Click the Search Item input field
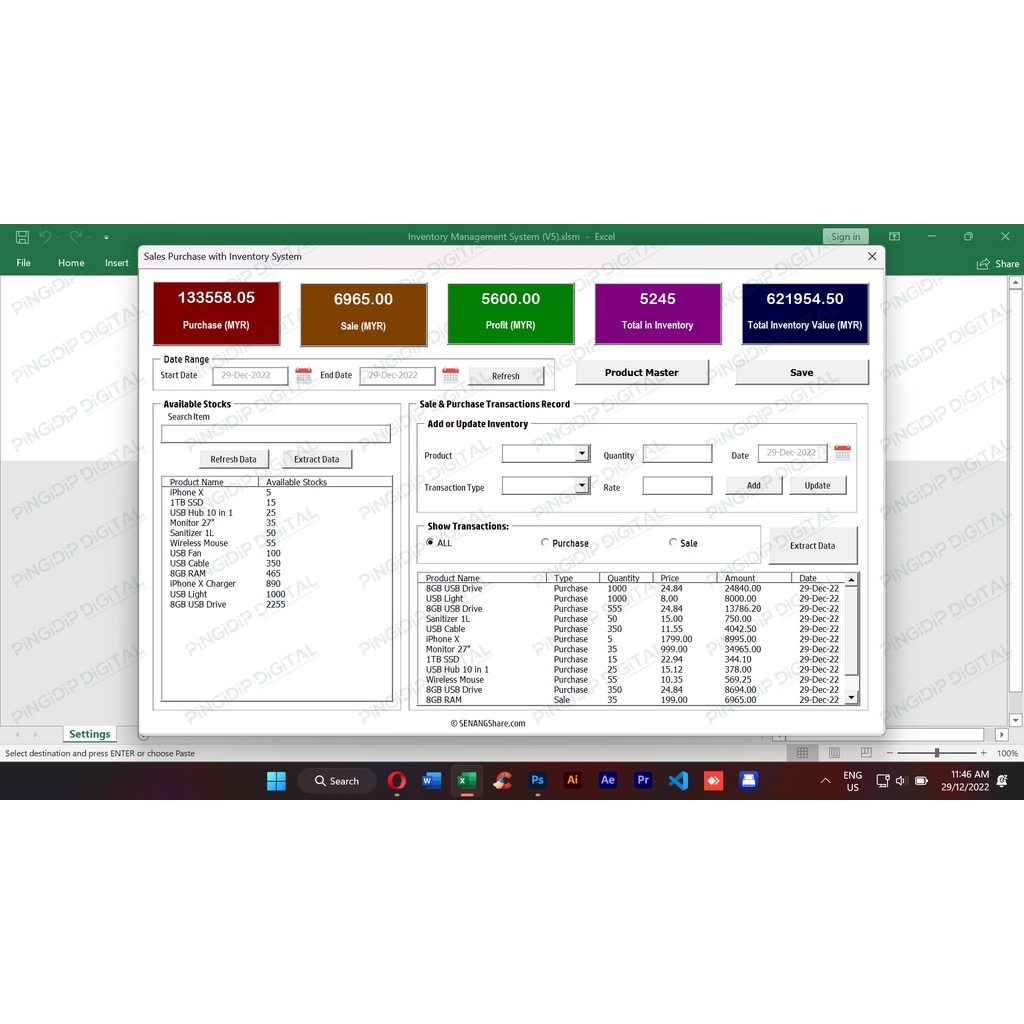 pyautogui.click(x=275, y=432)
